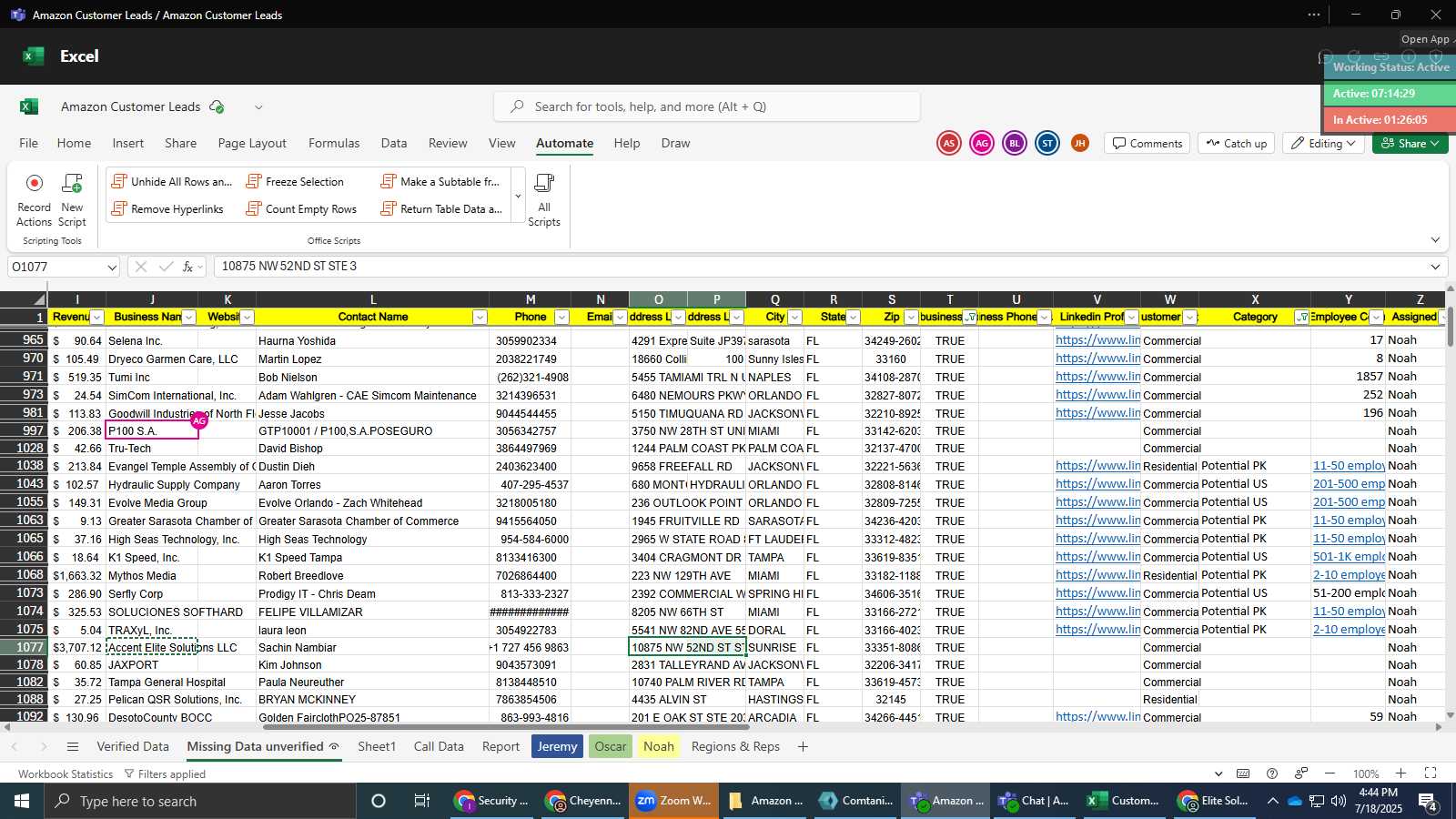Start Record Actions in Scripting Tools
Image resolution: width=1456 pixels, height=819 pixels.
point(34,200)
